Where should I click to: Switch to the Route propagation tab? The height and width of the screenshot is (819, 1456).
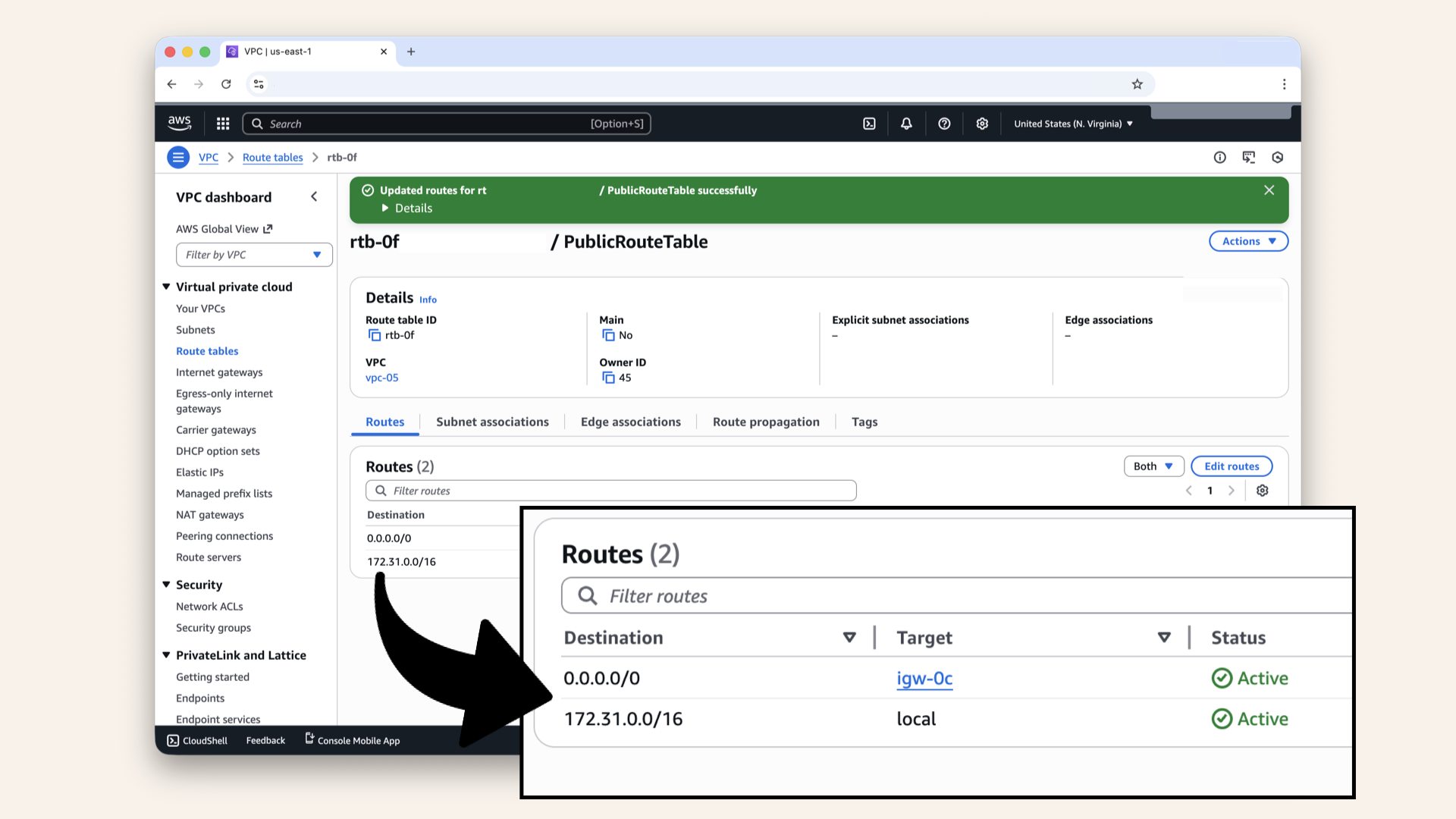[x=766, y=422]
